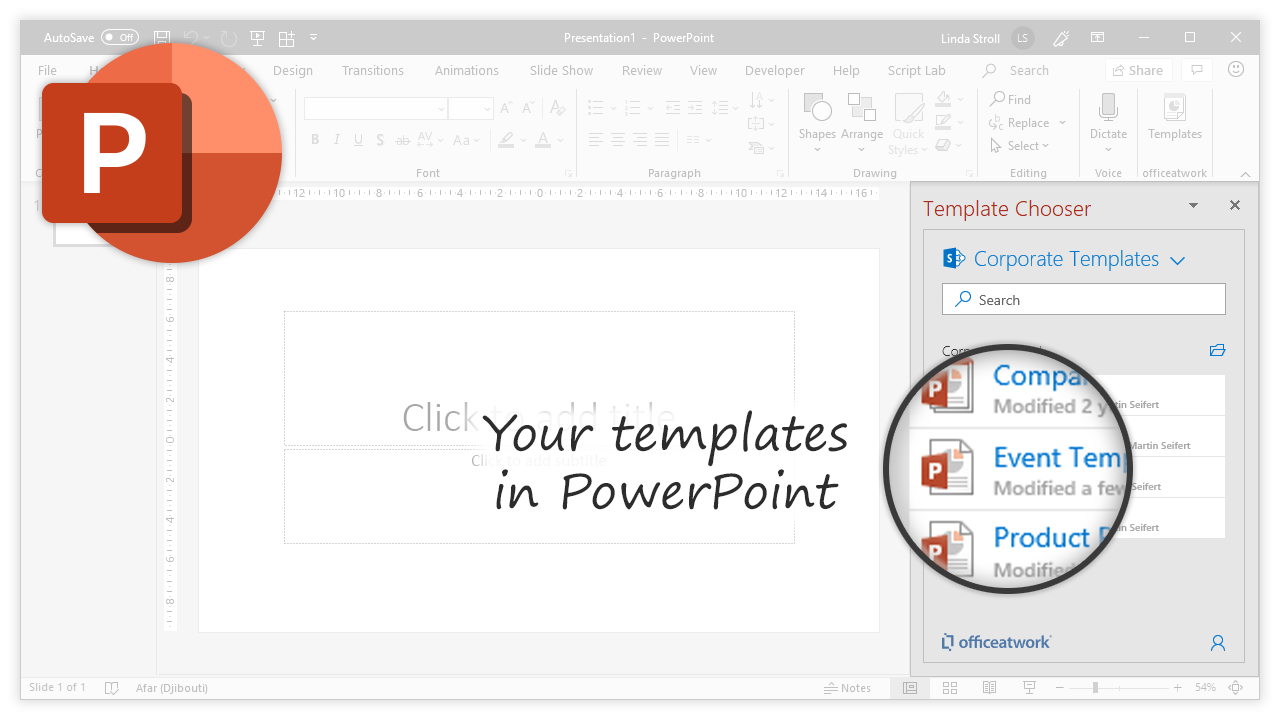
Task: Start presentation from beginning icon
Action: coord(257,38)
